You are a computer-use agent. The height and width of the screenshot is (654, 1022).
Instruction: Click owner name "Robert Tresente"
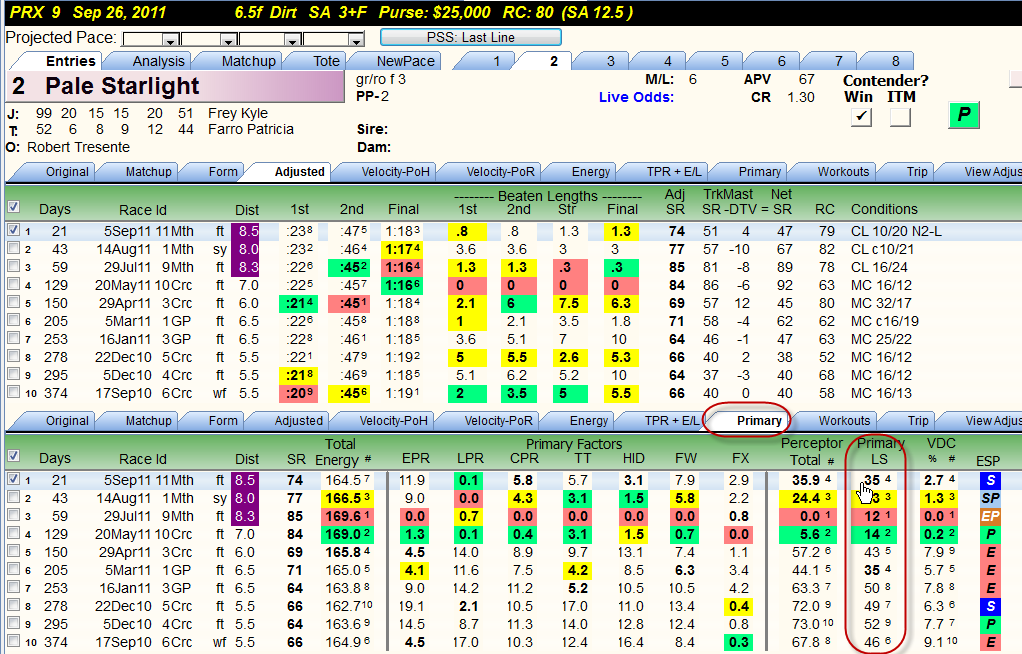(78, 147)
